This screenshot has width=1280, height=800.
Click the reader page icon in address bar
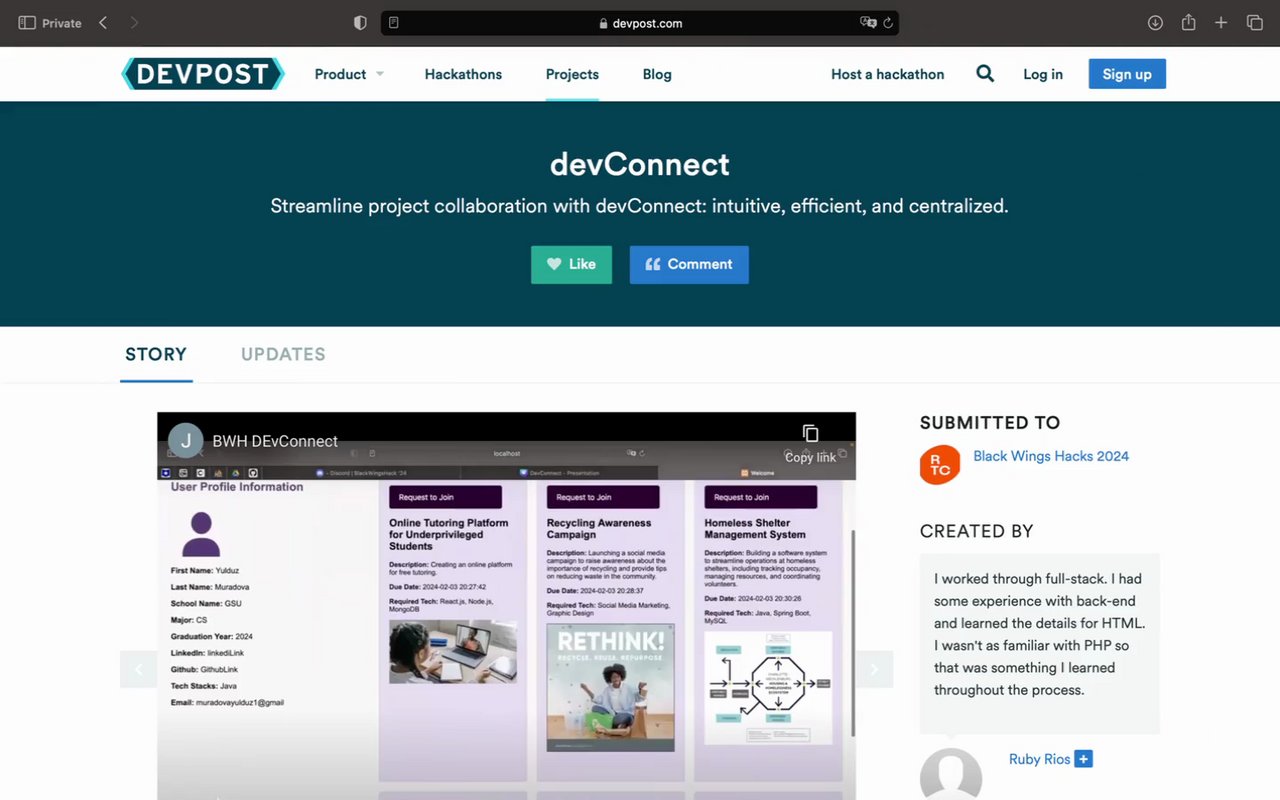[x=394, y=23]
